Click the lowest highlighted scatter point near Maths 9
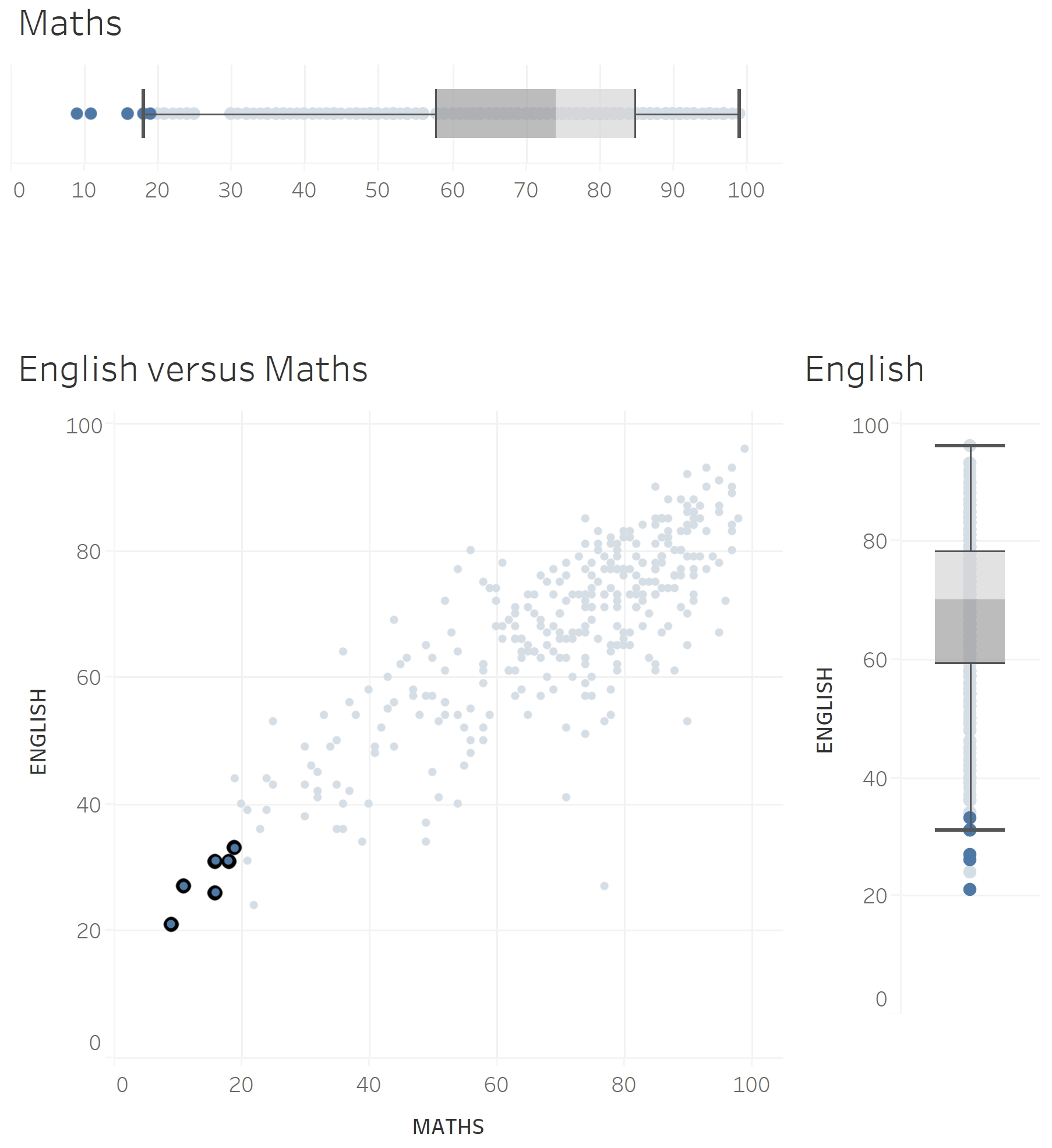 171,924
